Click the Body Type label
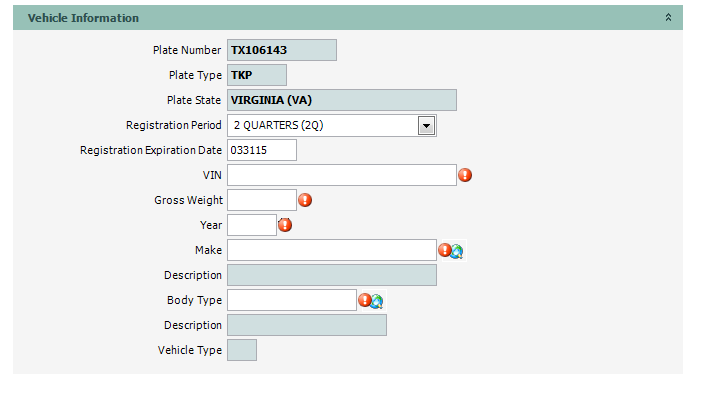Image resolution: width=717 pixels, height=395 pixels. 194,300
